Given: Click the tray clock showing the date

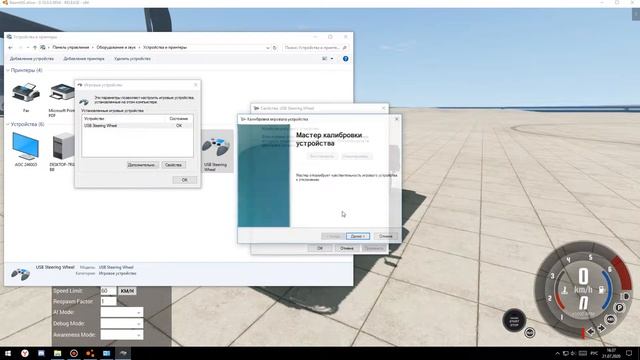Looking at the screenshot, I should point(611,353).
